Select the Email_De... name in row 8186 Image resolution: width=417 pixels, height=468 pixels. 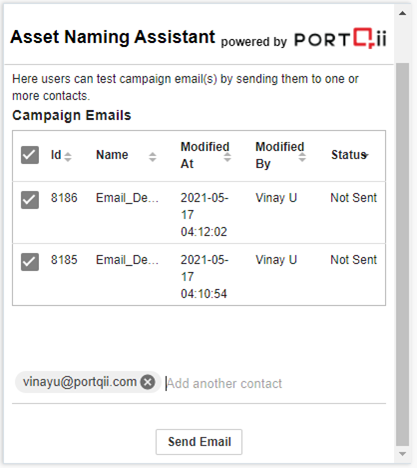point(127,198)
